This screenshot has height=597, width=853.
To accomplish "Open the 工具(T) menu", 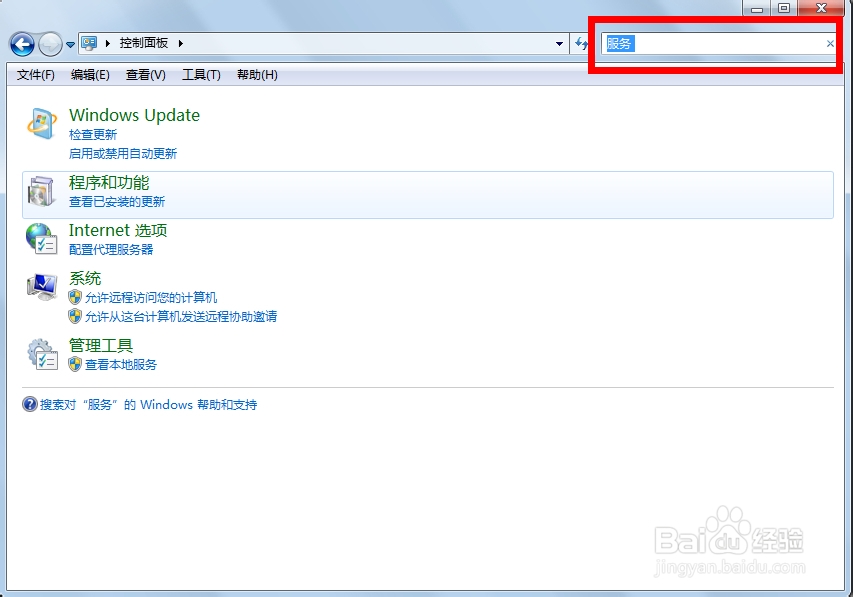I will (201, 75).
